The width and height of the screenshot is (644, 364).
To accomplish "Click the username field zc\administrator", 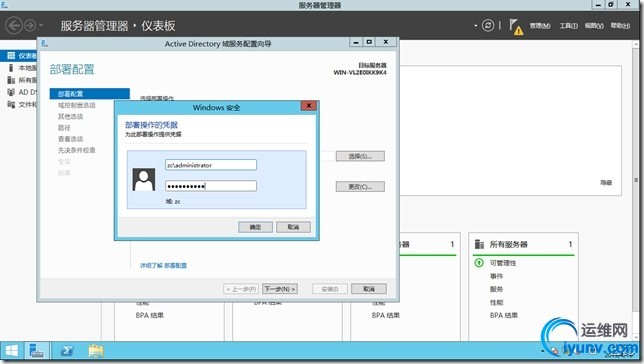I will click(x=211, y=165).
